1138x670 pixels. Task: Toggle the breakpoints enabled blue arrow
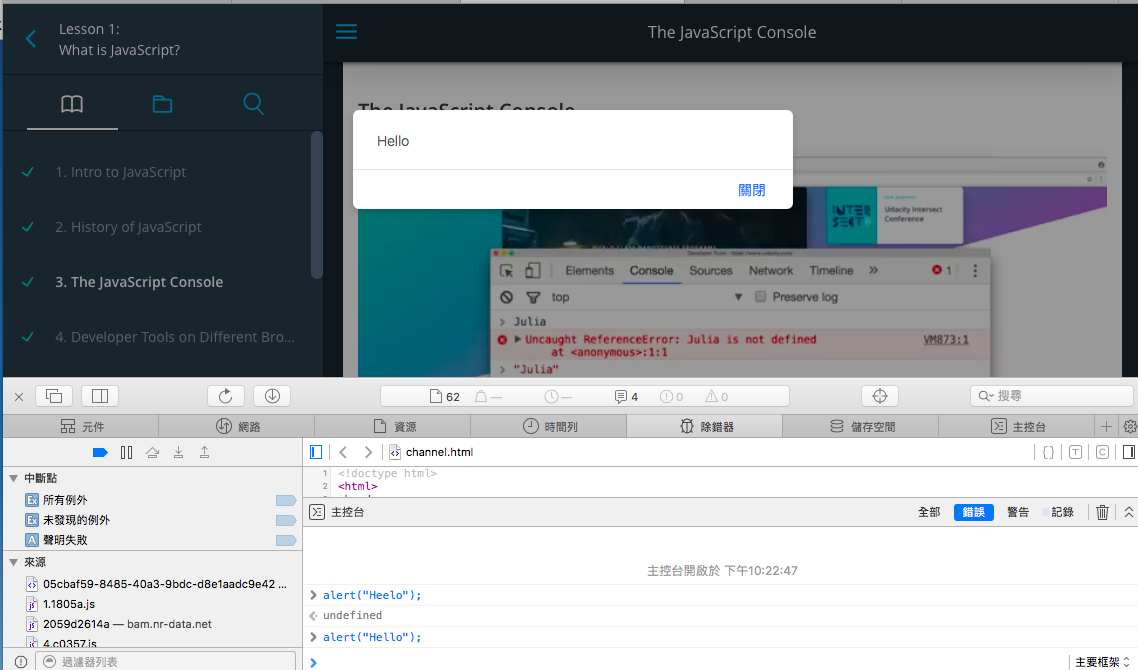tap(100, 453)
